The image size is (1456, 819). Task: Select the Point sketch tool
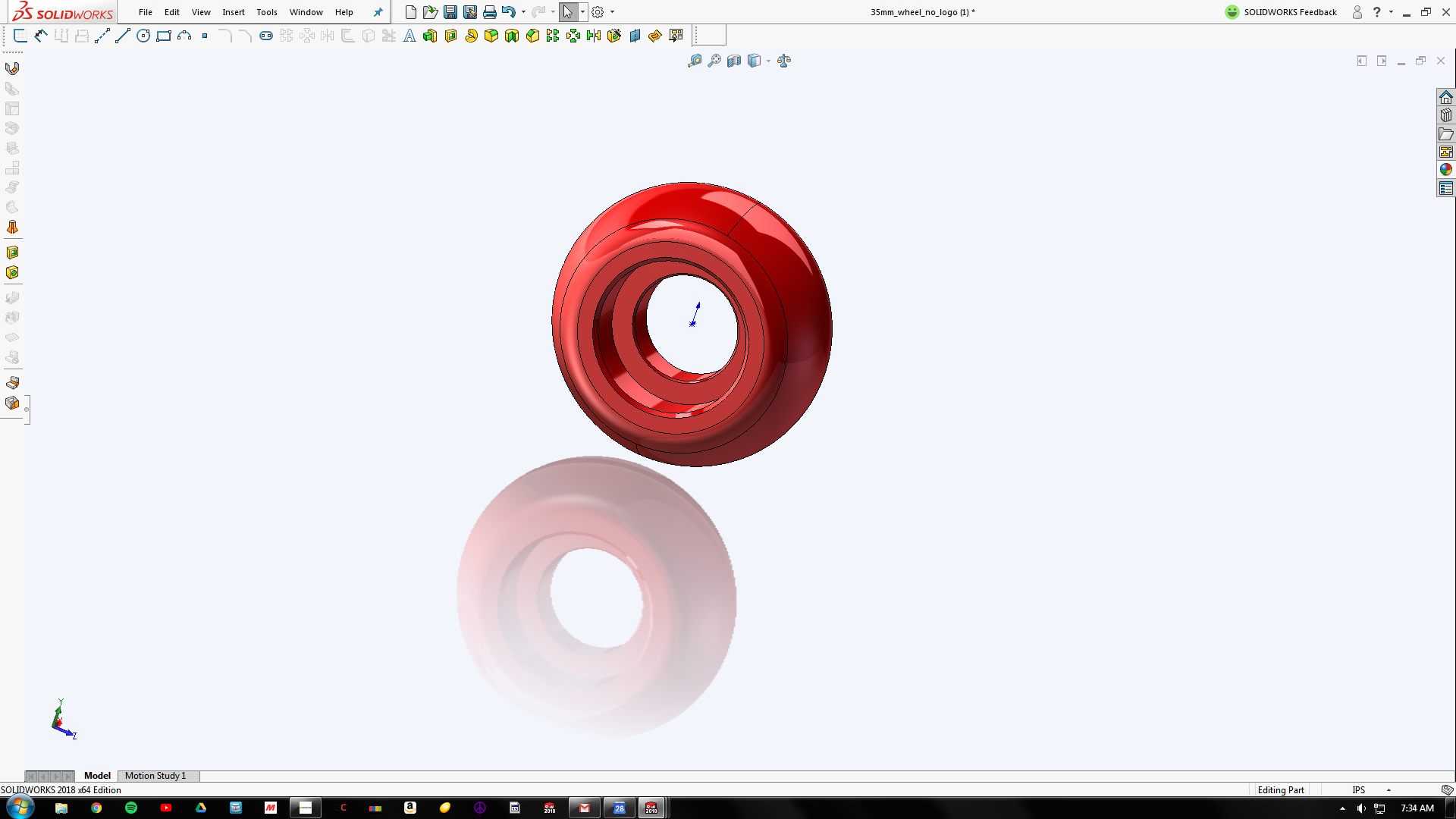[205, 36]
